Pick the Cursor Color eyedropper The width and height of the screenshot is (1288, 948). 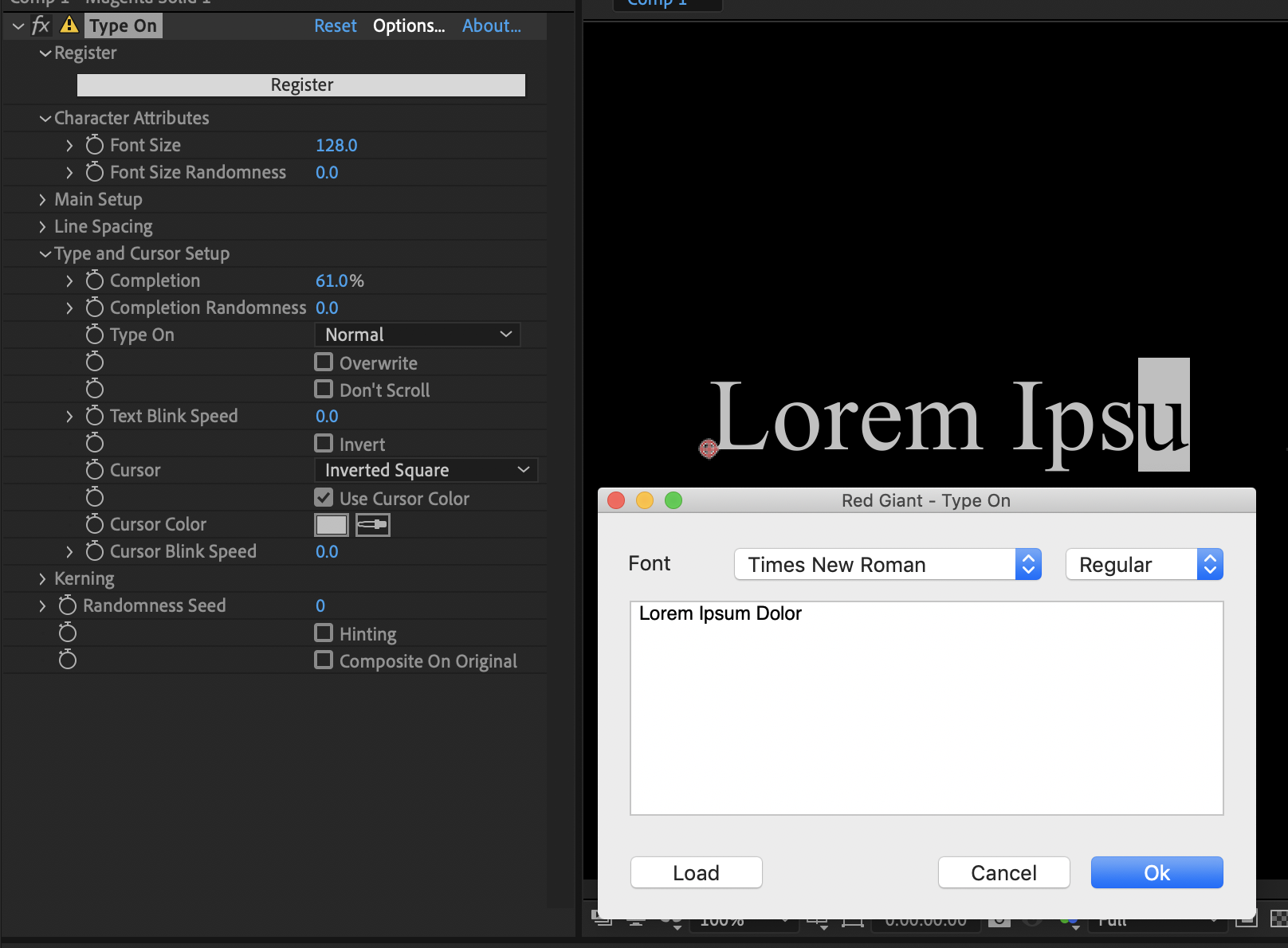(x=372, y=525)
